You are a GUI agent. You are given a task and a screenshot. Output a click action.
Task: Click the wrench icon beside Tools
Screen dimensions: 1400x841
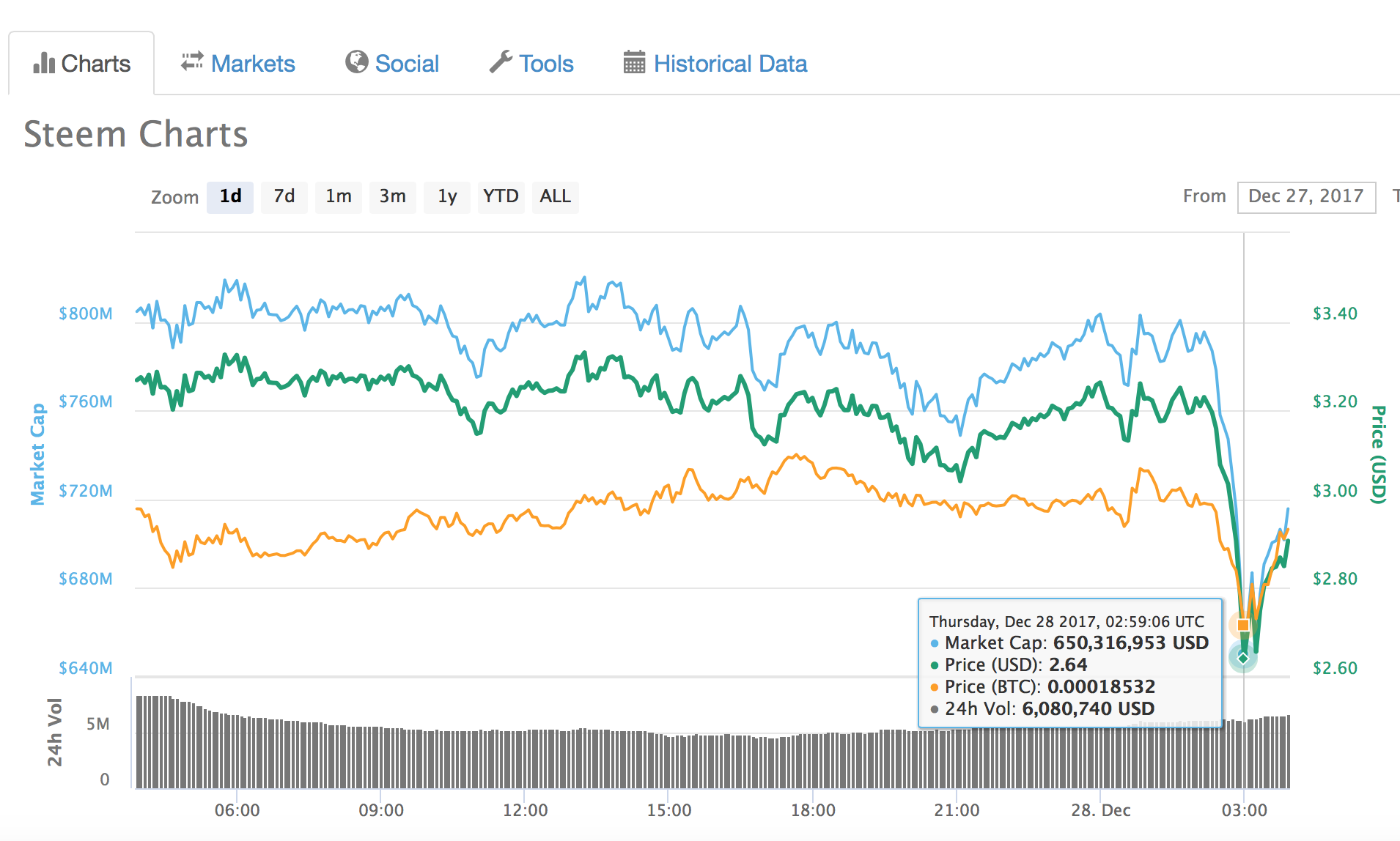click(x=501, y=62)
